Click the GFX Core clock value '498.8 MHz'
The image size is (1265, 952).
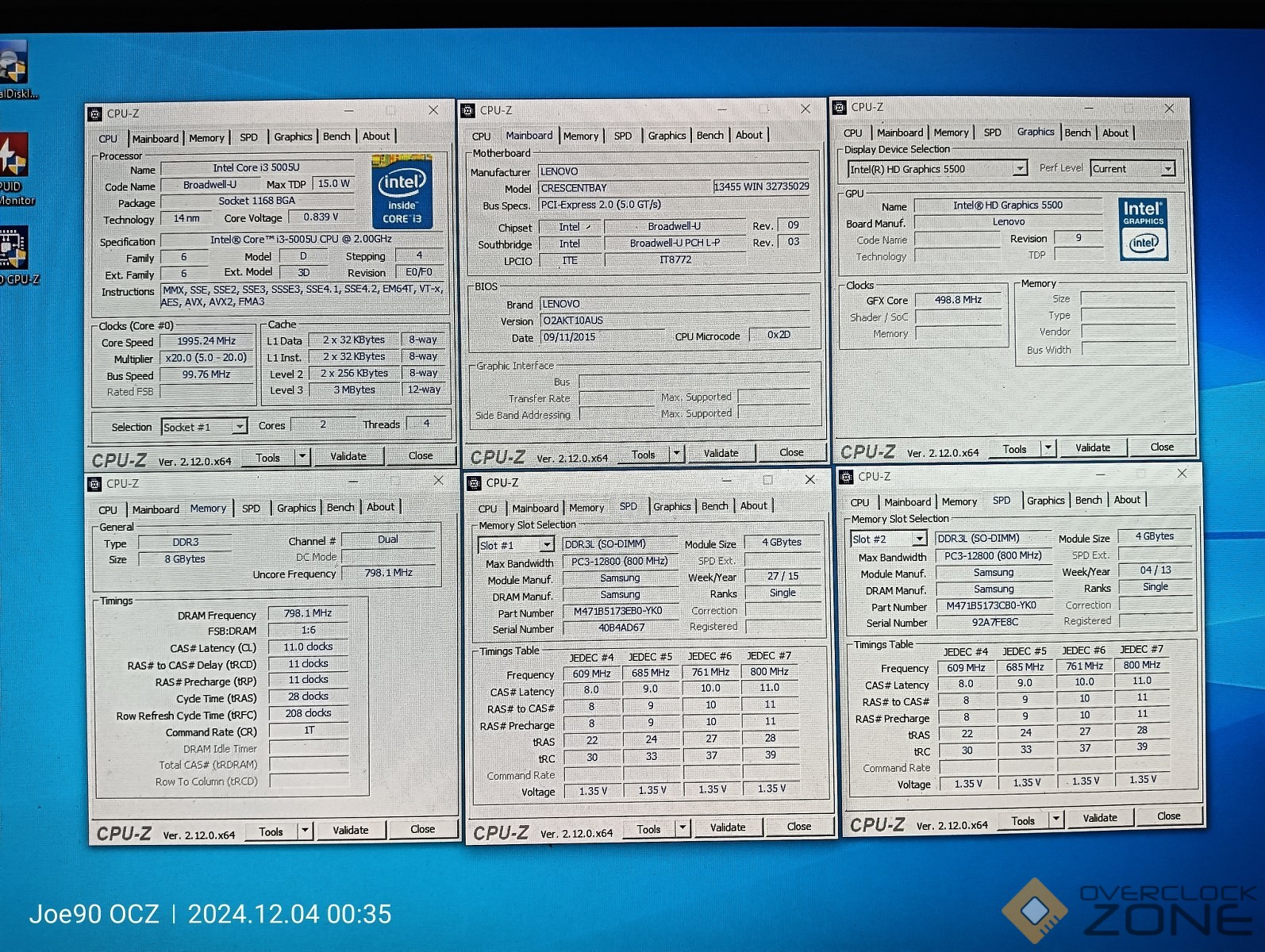958,300
